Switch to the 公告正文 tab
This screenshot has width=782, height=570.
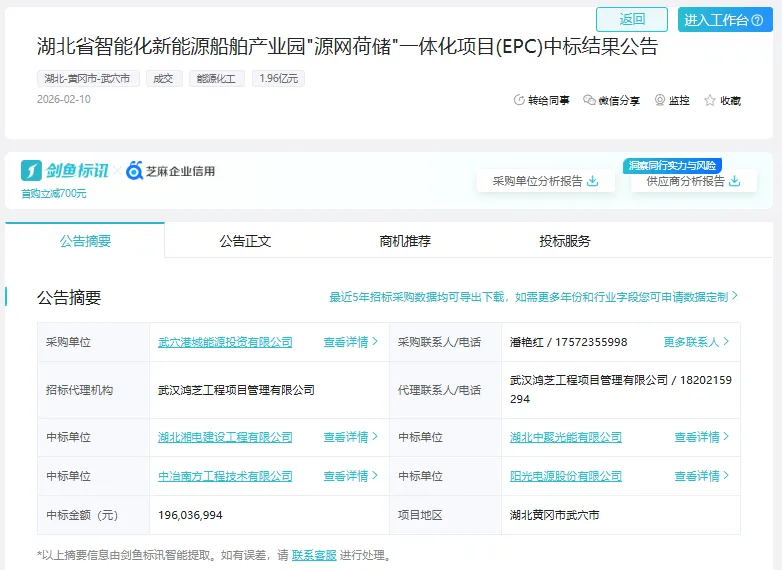point(245,241)
